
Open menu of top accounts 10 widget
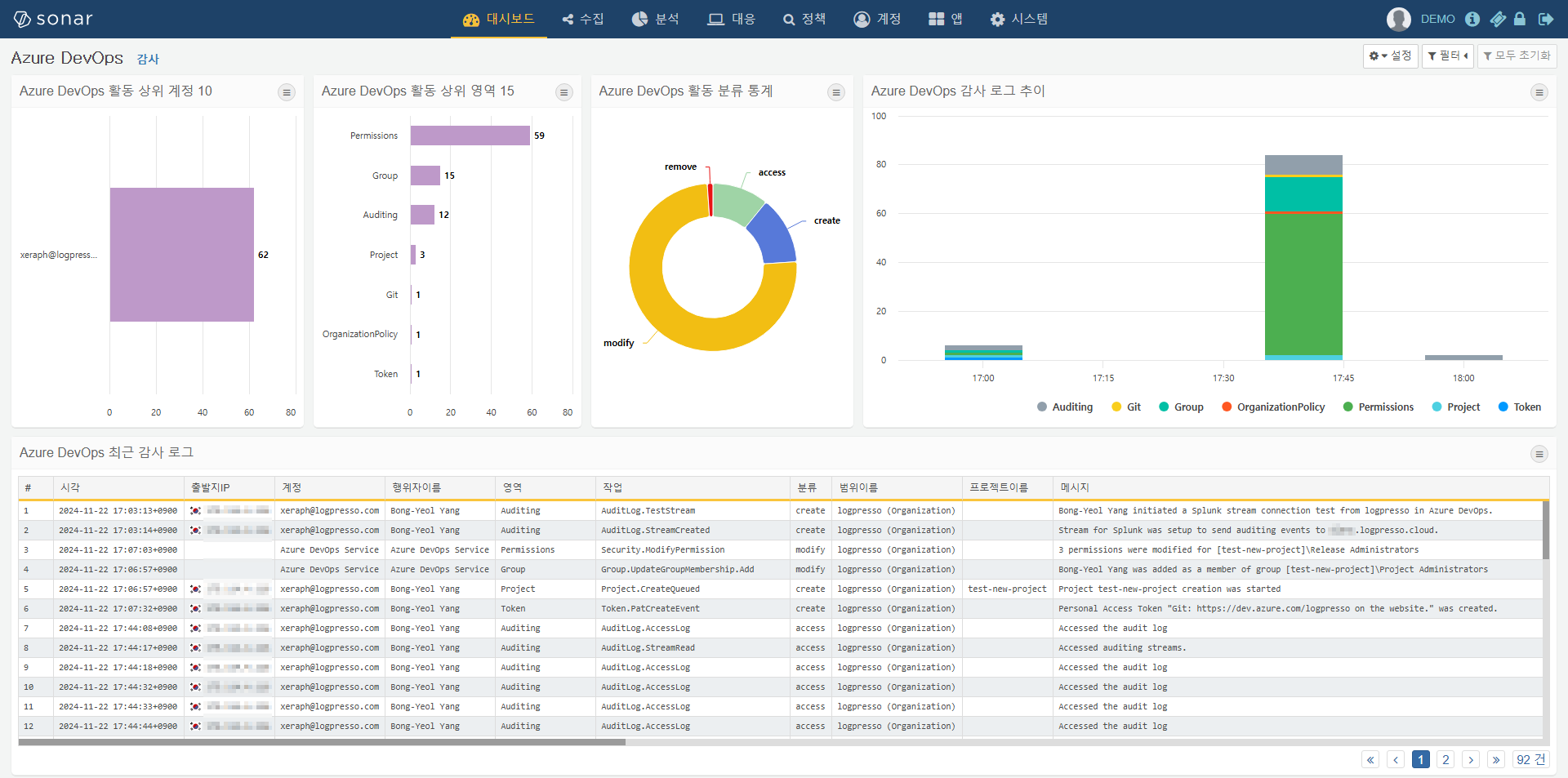coord(287,92)
